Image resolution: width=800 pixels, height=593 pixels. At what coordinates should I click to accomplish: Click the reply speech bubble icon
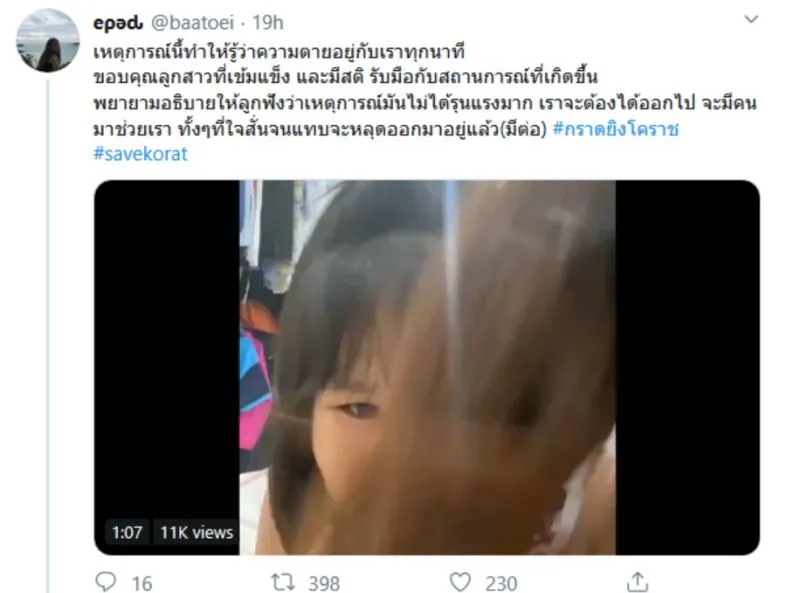106,581
